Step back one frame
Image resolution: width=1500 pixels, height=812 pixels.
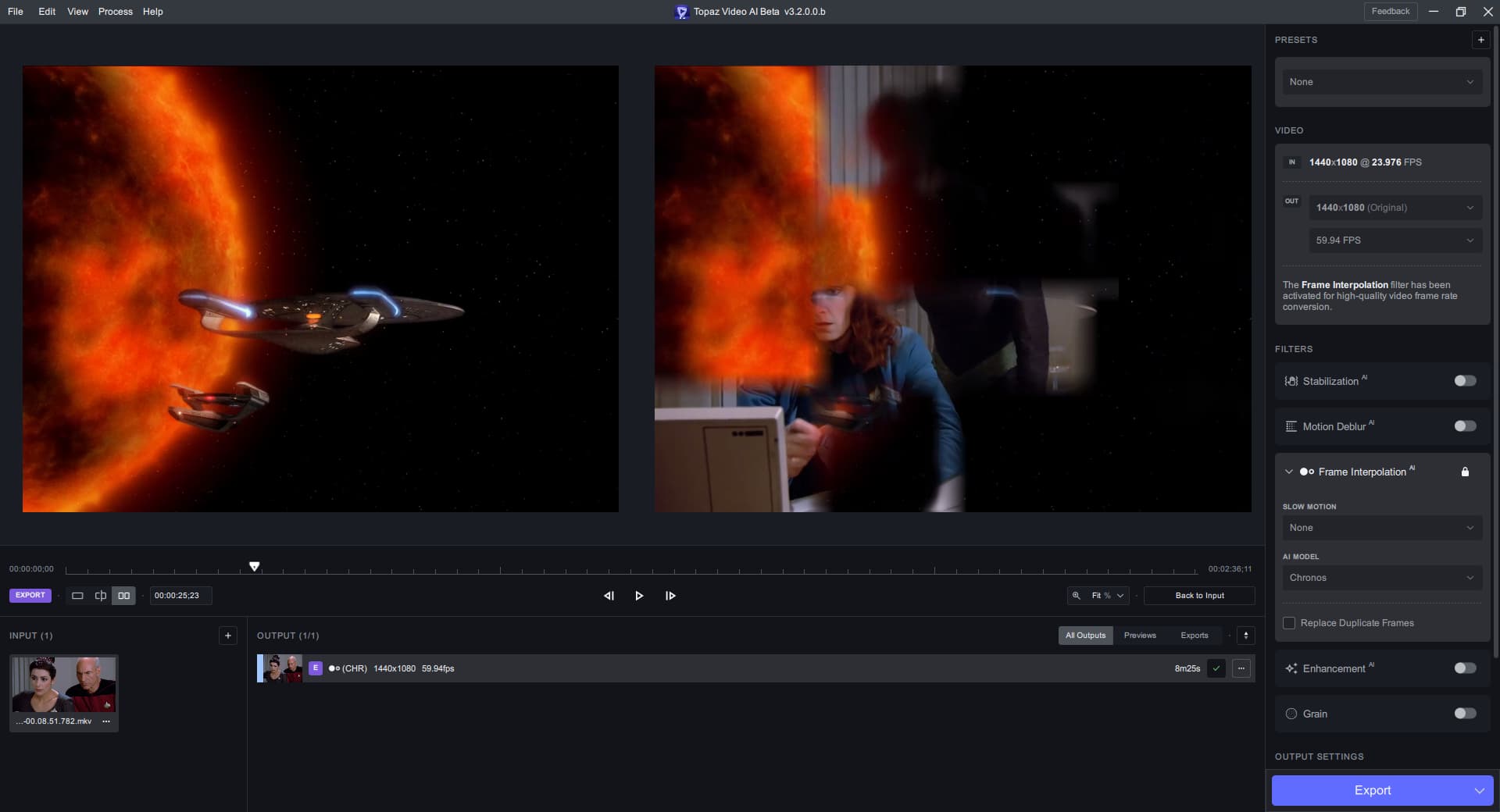click(x=609, y=596)
